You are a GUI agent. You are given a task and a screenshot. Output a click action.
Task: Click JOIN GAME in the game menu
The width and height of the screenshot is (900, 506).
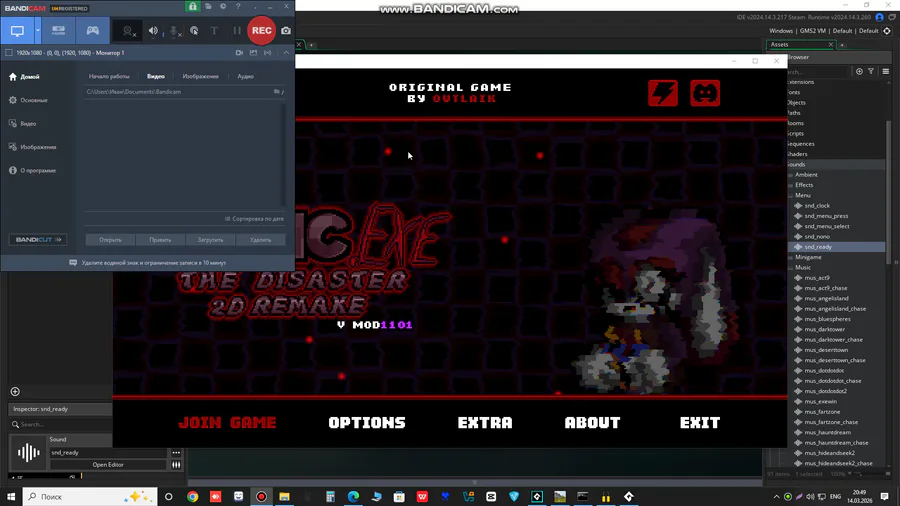point(227,423)
